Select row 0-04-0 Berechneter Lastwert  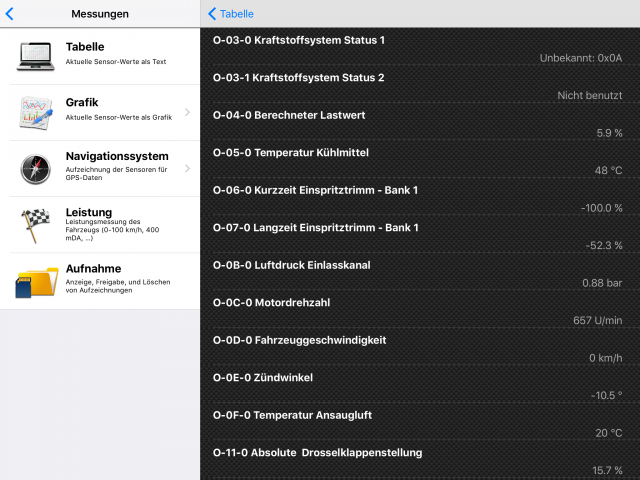(420, 122)
